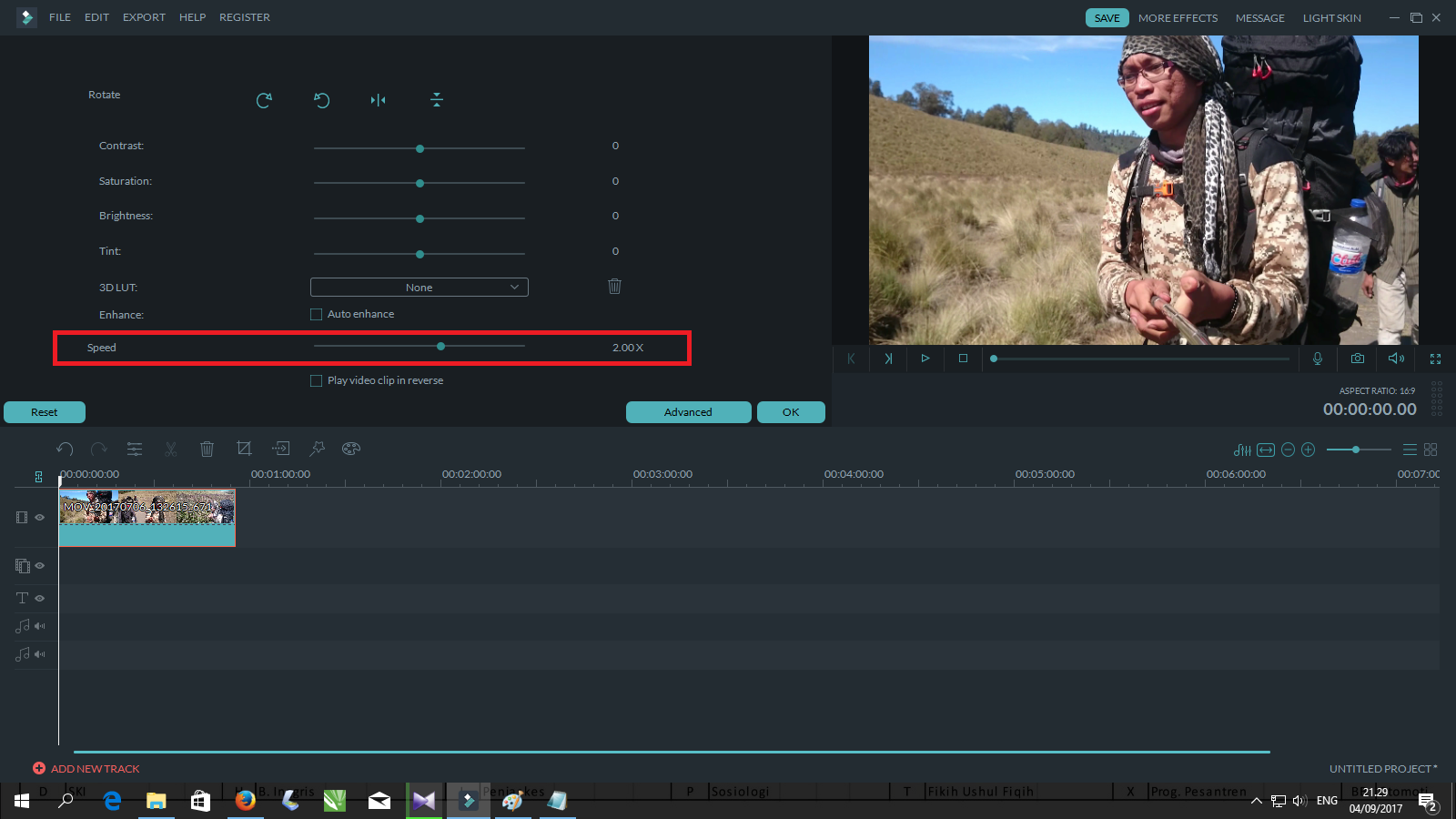The height and width of the screenshot is (819, 1456).
Task: Check Play video clip in reverse
Action: tap(316, 380)
